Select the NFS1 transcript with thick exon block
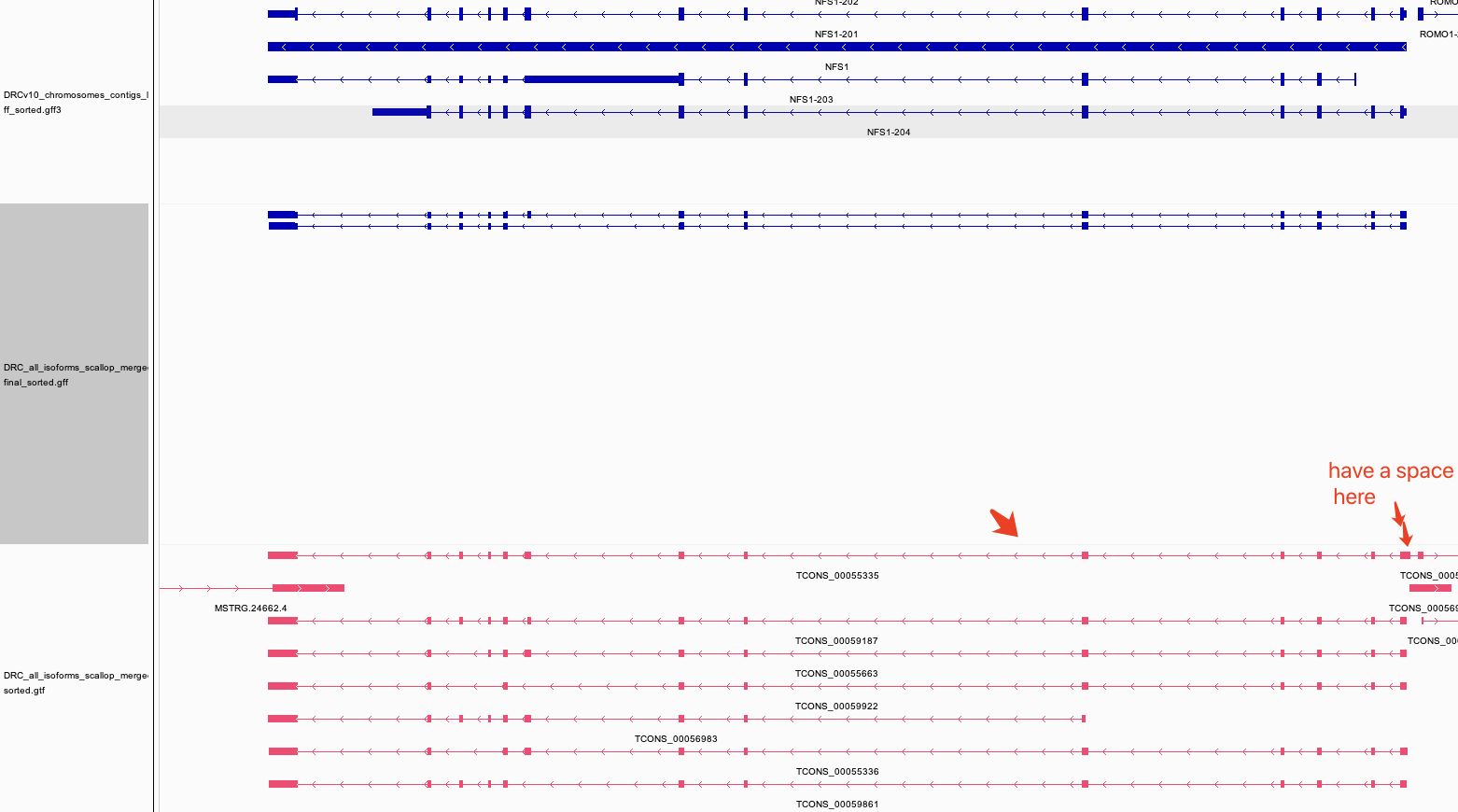1458x812 pixels. (x=602, y=79)
